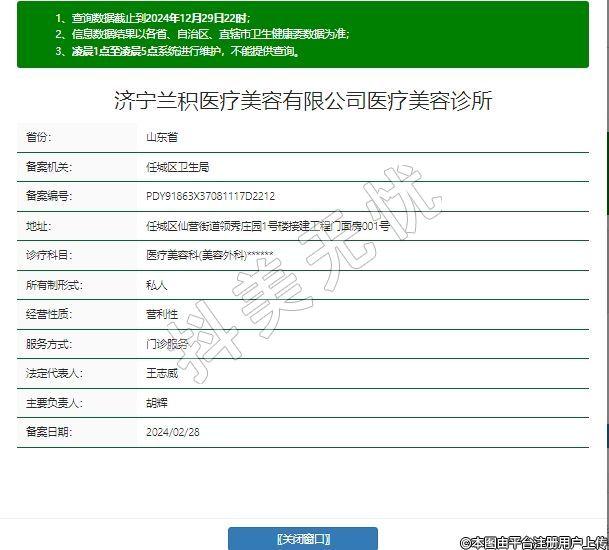Screen dimensions: 609x550
Task: Select the legal representative name 王志威
Action: pyautogui.click(x=162, y=373)
